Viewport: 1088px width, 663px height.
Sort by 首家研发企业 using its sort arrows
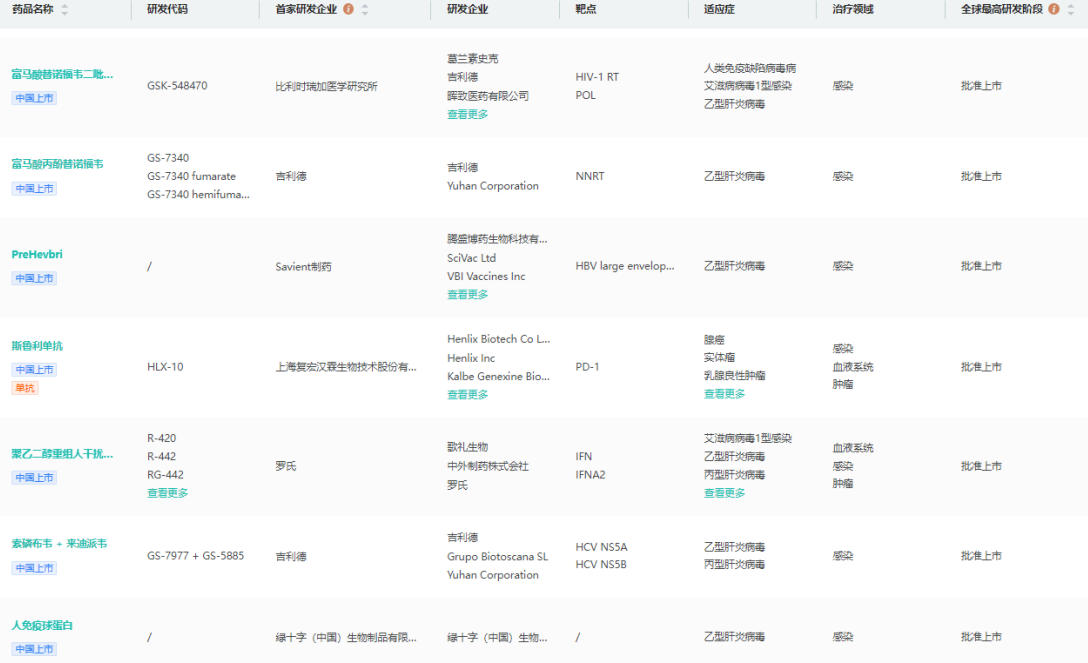click(365, 10)
